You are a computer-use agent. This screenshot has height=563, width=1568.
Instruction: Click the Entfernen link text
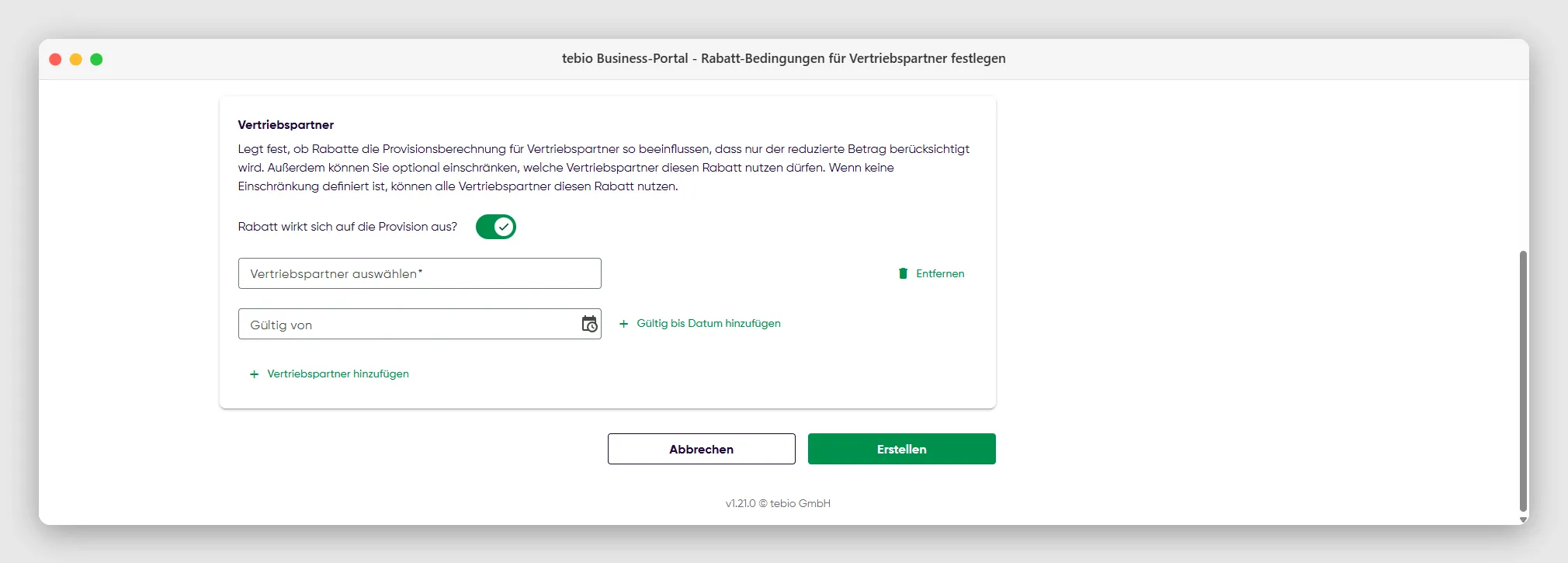pos(940,273)
